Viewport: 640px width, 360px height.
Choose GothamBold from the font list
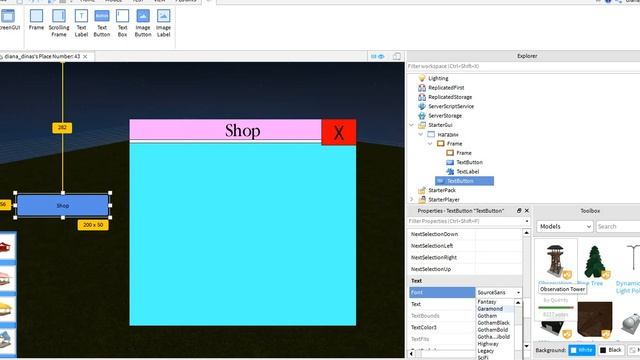click(493, 330)
